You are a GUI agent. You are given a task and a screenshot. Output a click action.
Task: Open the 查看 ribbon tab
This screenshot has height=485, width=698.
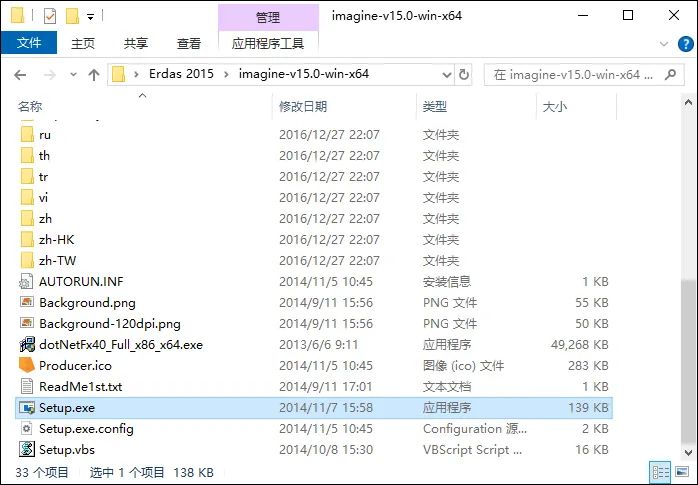(189, 43)
